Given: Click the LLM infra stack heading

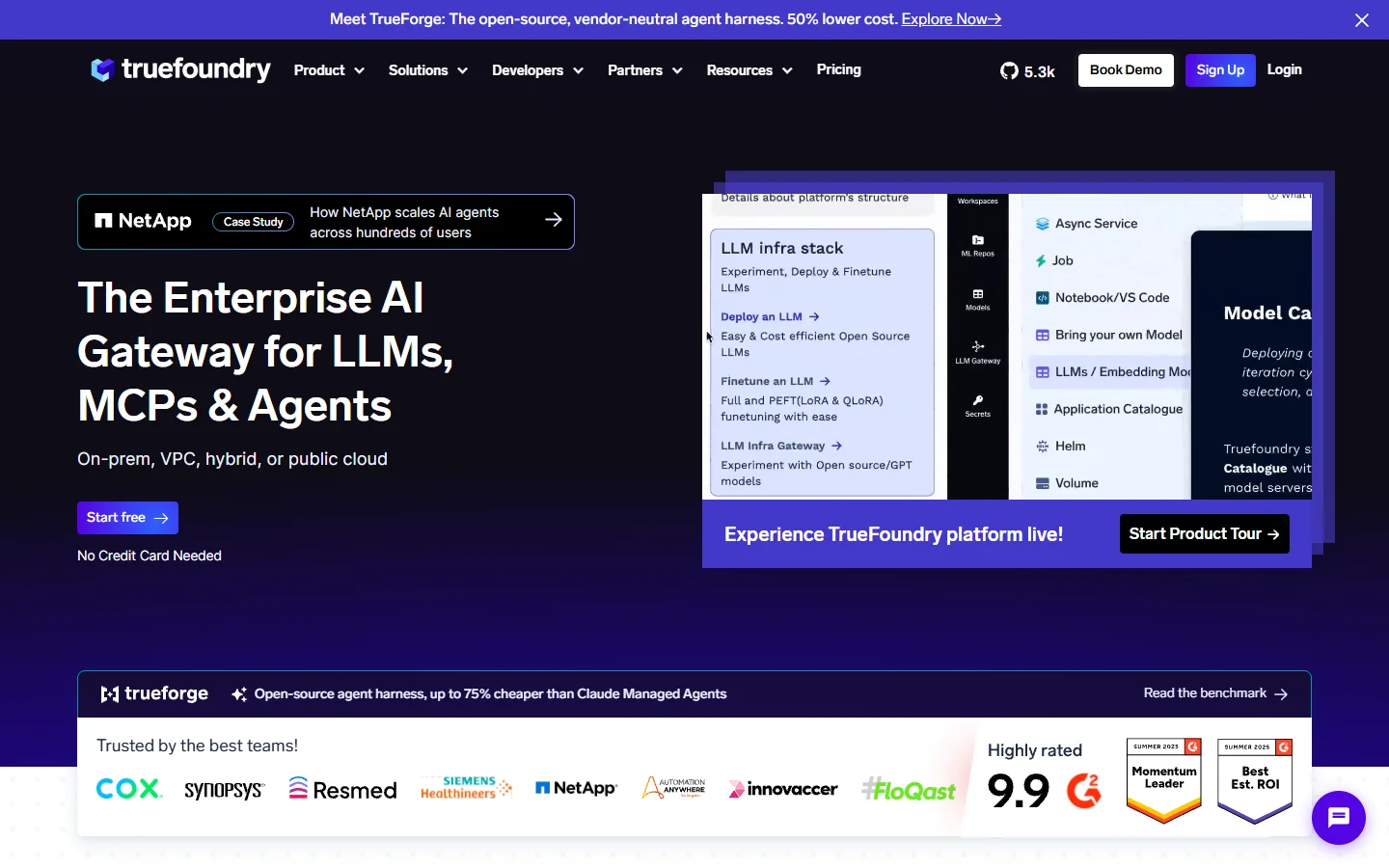Looking at the screenshot, I should click(782, 248).
